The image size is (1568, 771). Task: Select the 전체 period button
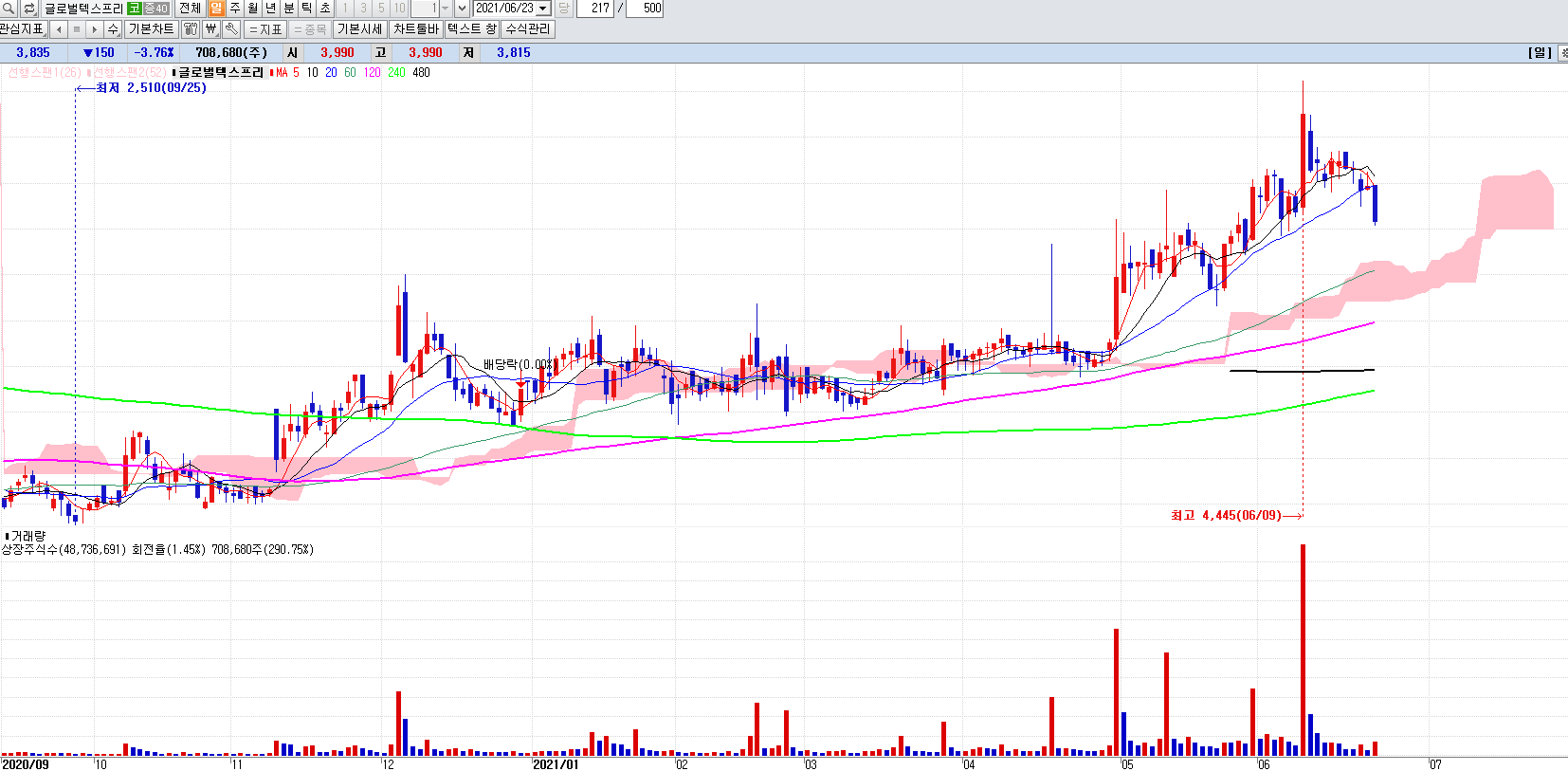click(x=191, y=9)
